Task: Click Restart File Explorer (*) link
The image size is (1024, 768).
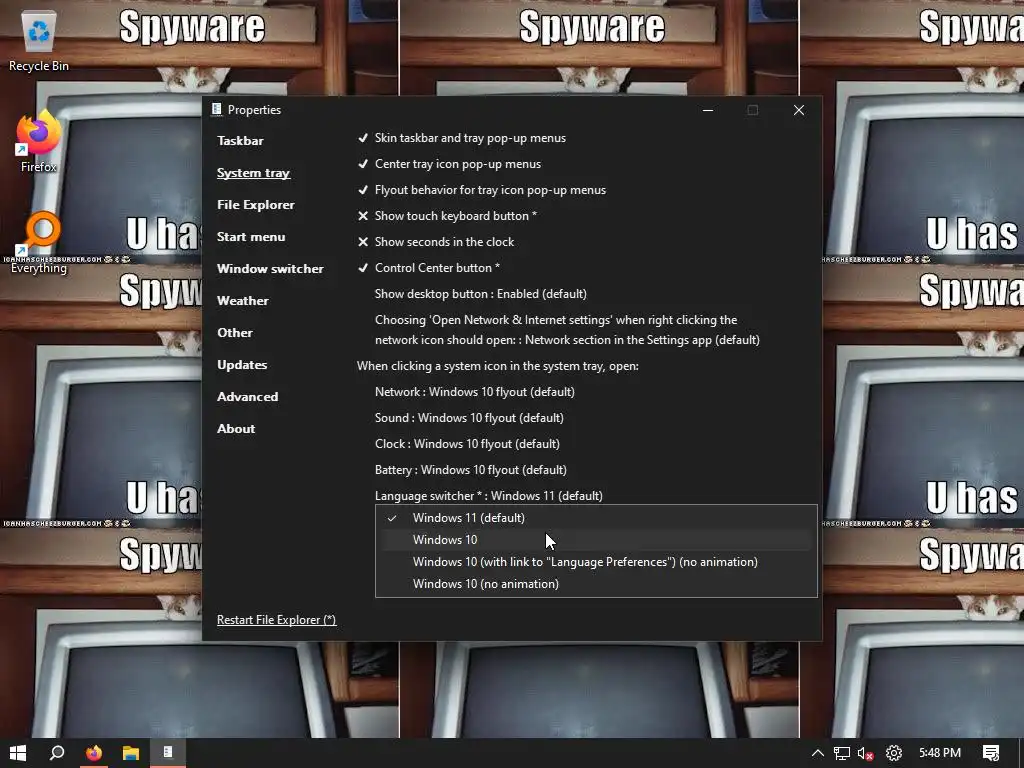Action: (277, 620)
